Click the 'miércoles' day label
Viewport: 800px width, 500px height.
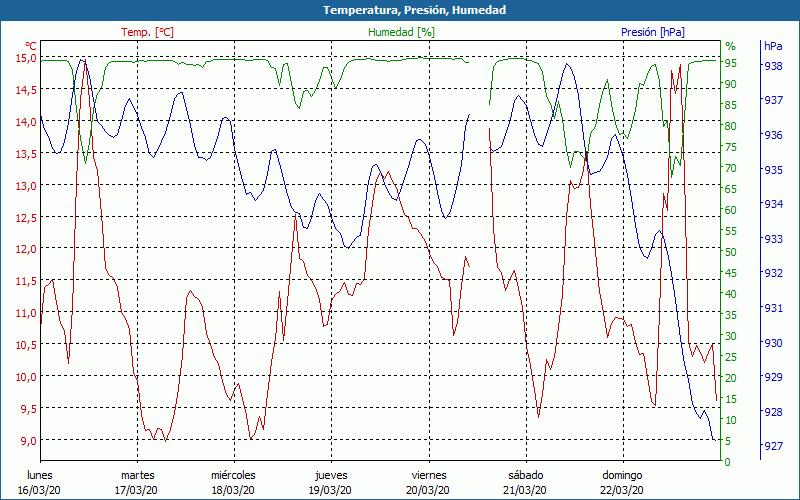(x=233, y=475)
